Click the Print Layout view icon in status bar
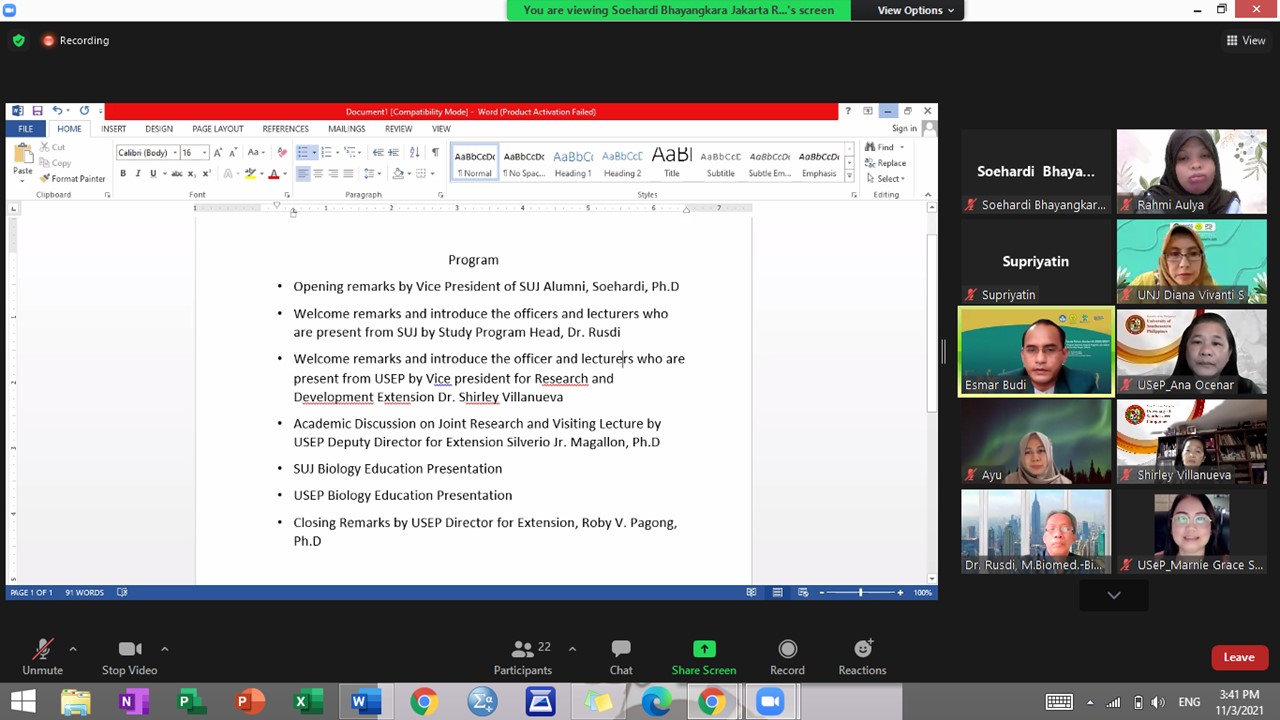Image resolution: width=1280 pixels, height=720 pixels. (777, 592)
